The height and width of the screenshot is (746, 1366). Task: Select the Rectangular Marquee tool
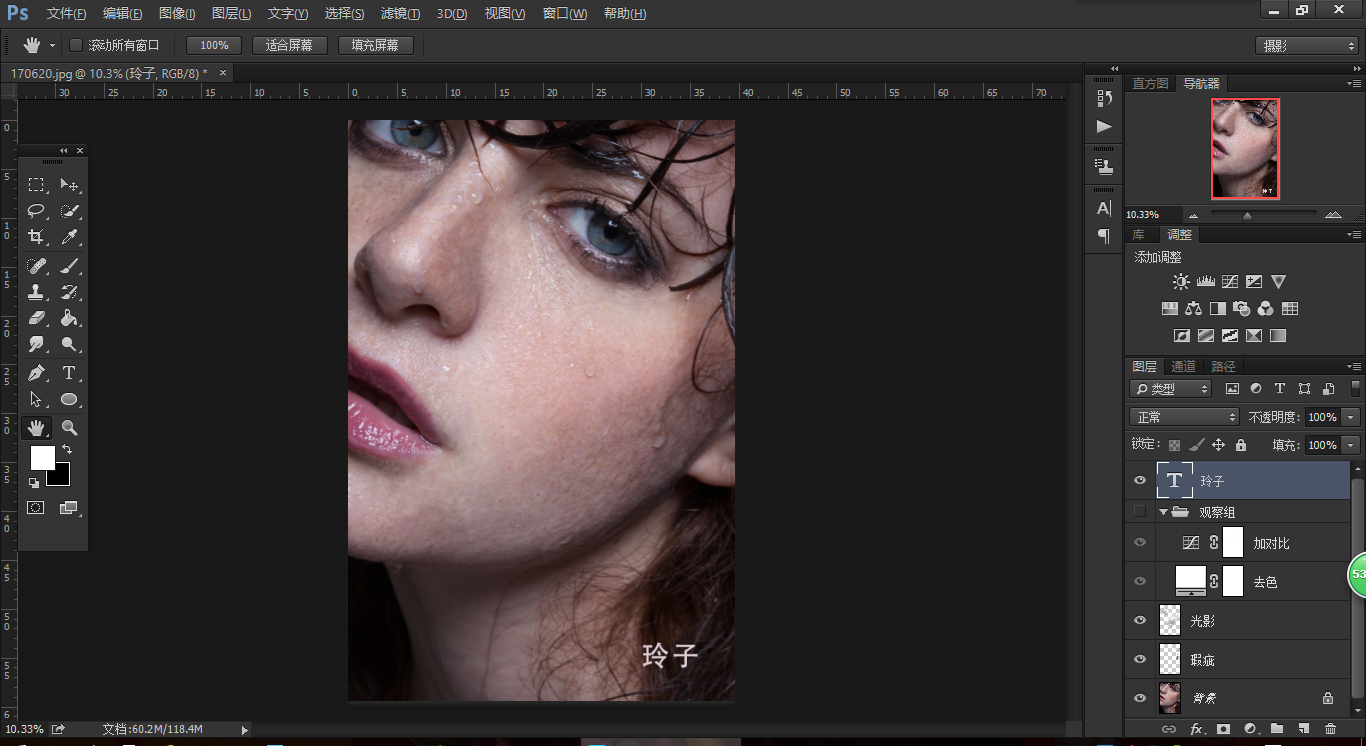(x=36, y=185)
